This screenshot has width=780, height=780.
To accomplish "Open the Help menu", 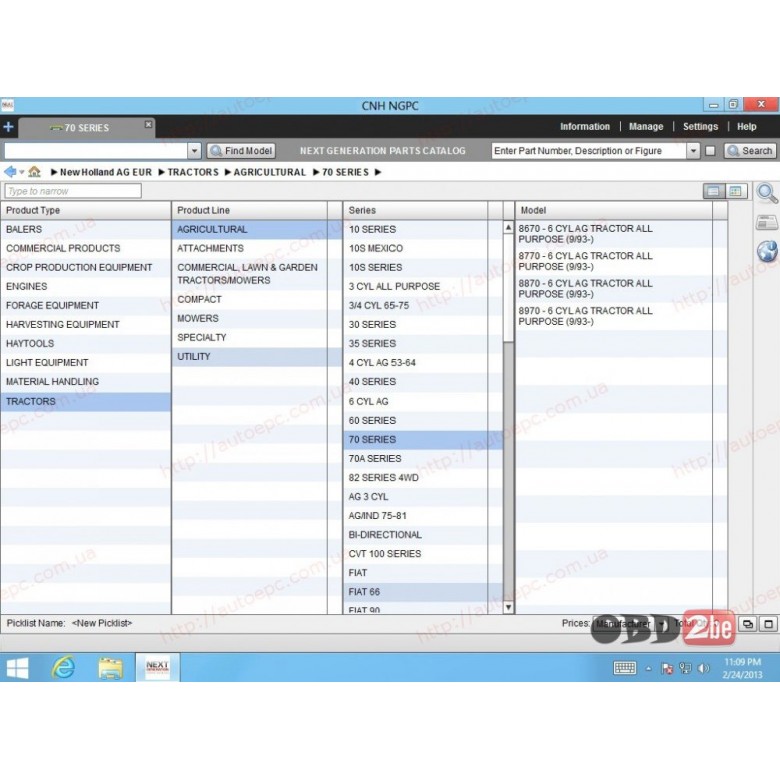I will pos(746,126).
